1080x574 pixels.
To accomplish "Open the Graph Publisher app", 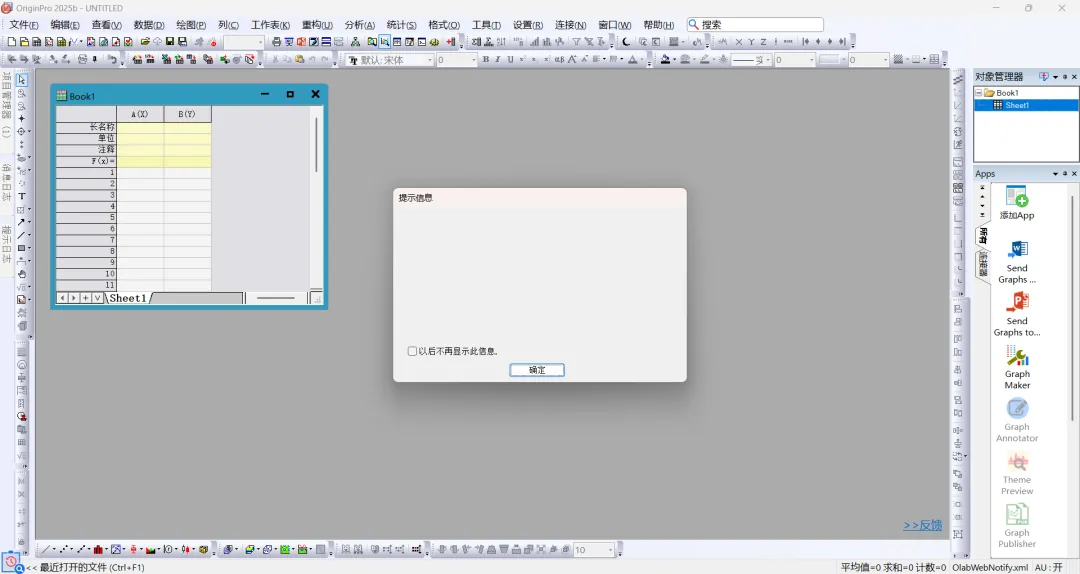I will (1017, 526).
